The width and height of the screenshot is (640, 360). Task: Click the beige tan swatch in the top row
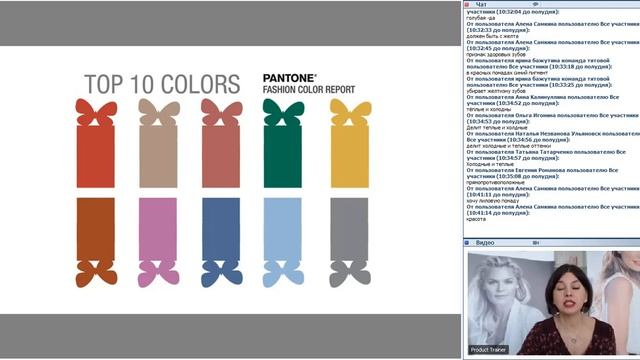point(158,156)
